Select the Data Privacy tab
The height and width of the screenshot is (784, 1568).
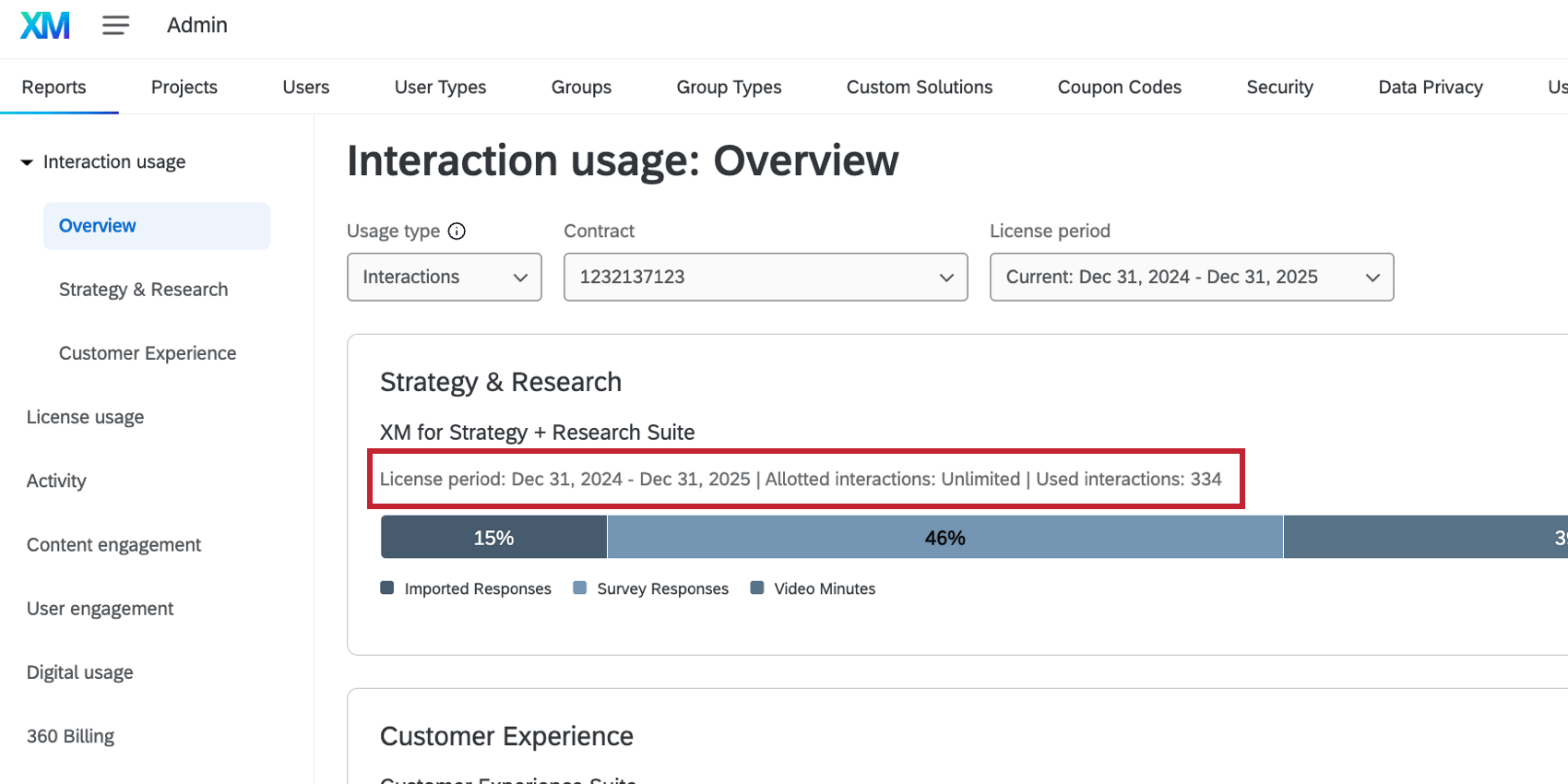click(1430, 87)
